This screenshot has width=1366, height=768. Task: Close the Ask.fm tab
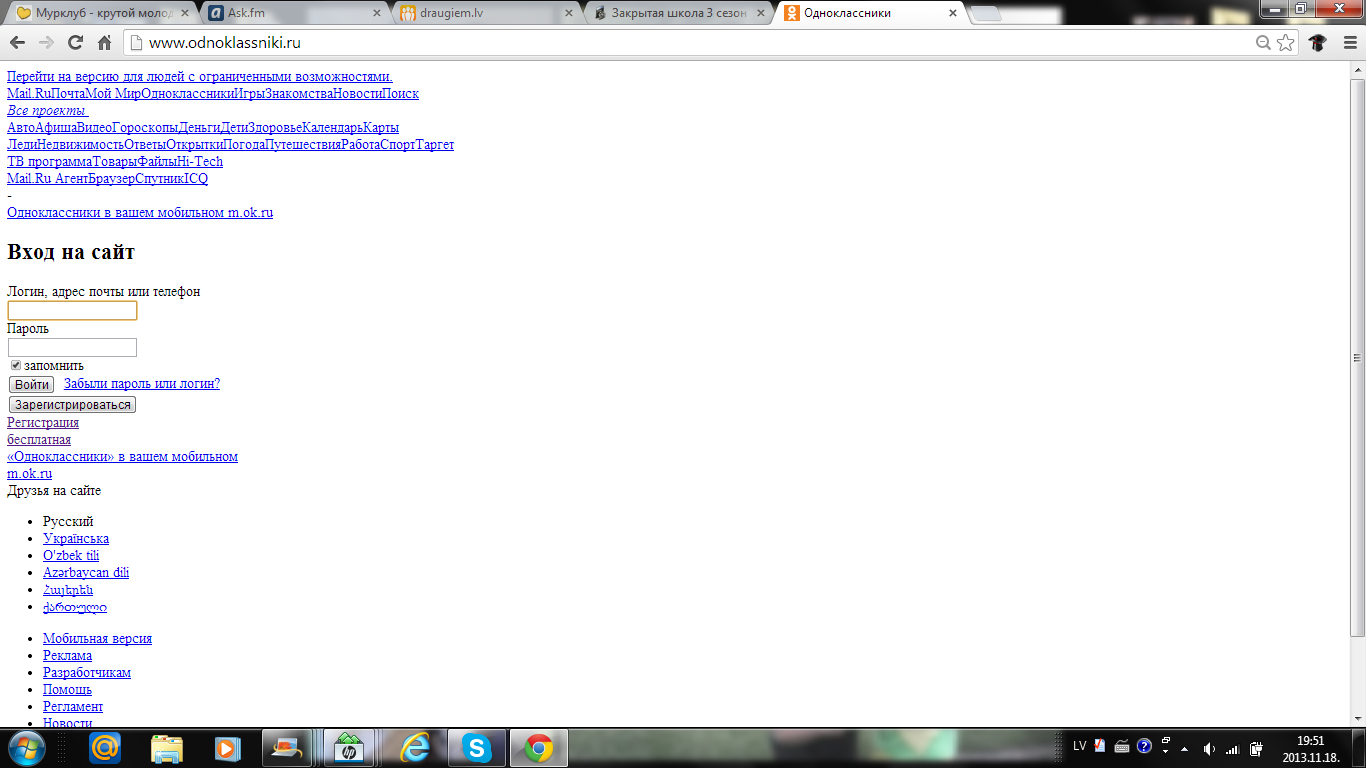(376, 14)
